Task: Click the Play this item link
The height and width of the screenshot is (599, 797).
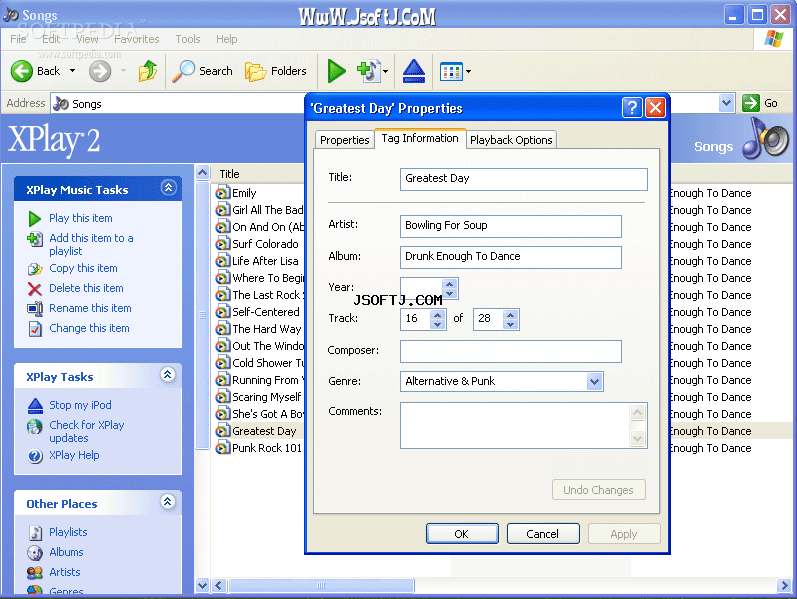Action: click(x=80, y=218)
